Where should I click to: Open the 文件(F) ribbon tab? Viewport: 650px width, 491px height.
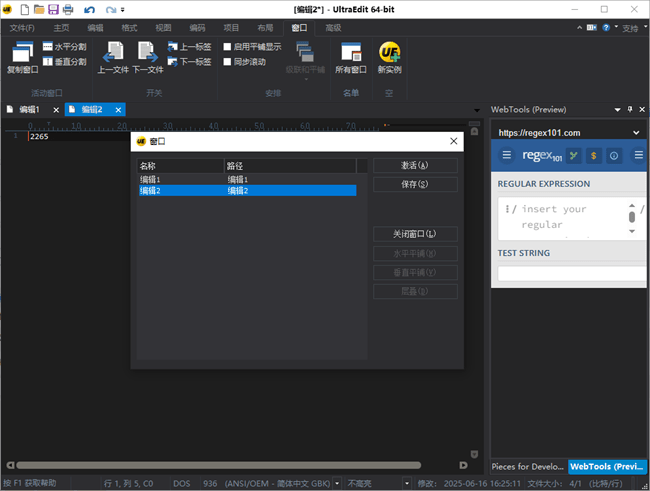pos(22,28)
